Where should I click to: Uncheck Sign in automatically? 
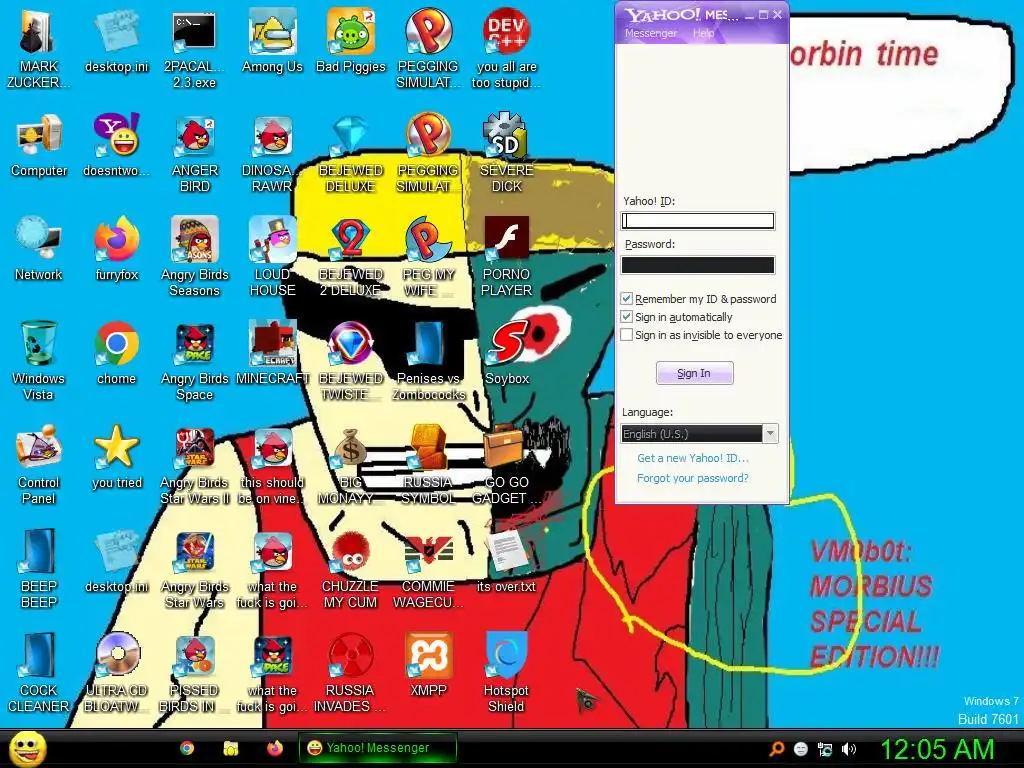(626, 317)
